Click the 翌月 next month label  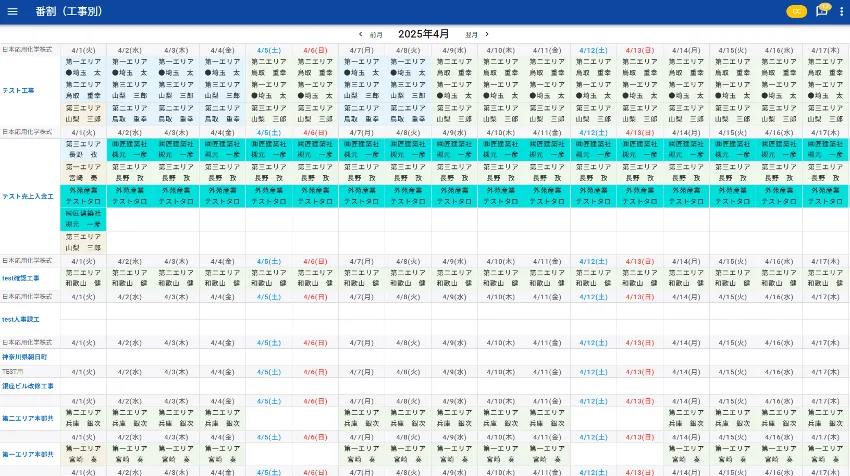coord(471,35)
